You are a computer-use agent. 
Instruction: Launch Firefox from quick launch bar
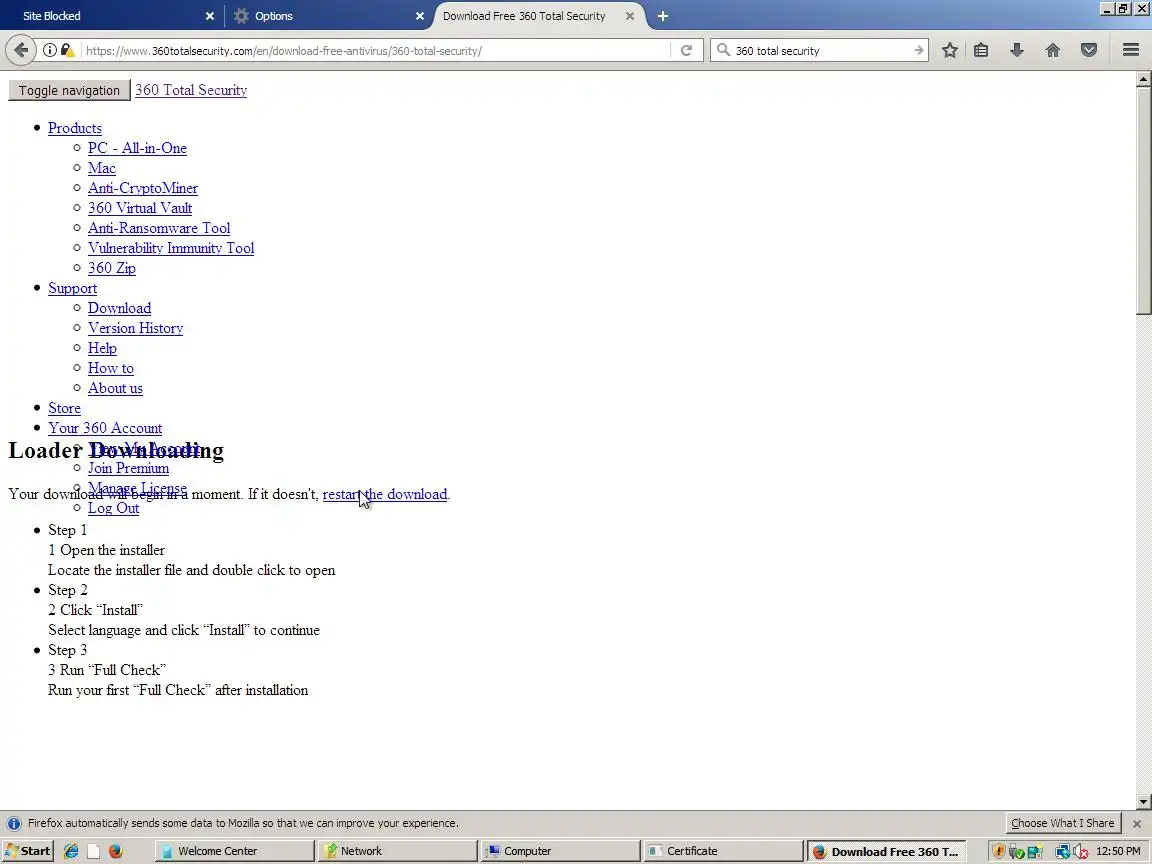click(x=115, y=852)
